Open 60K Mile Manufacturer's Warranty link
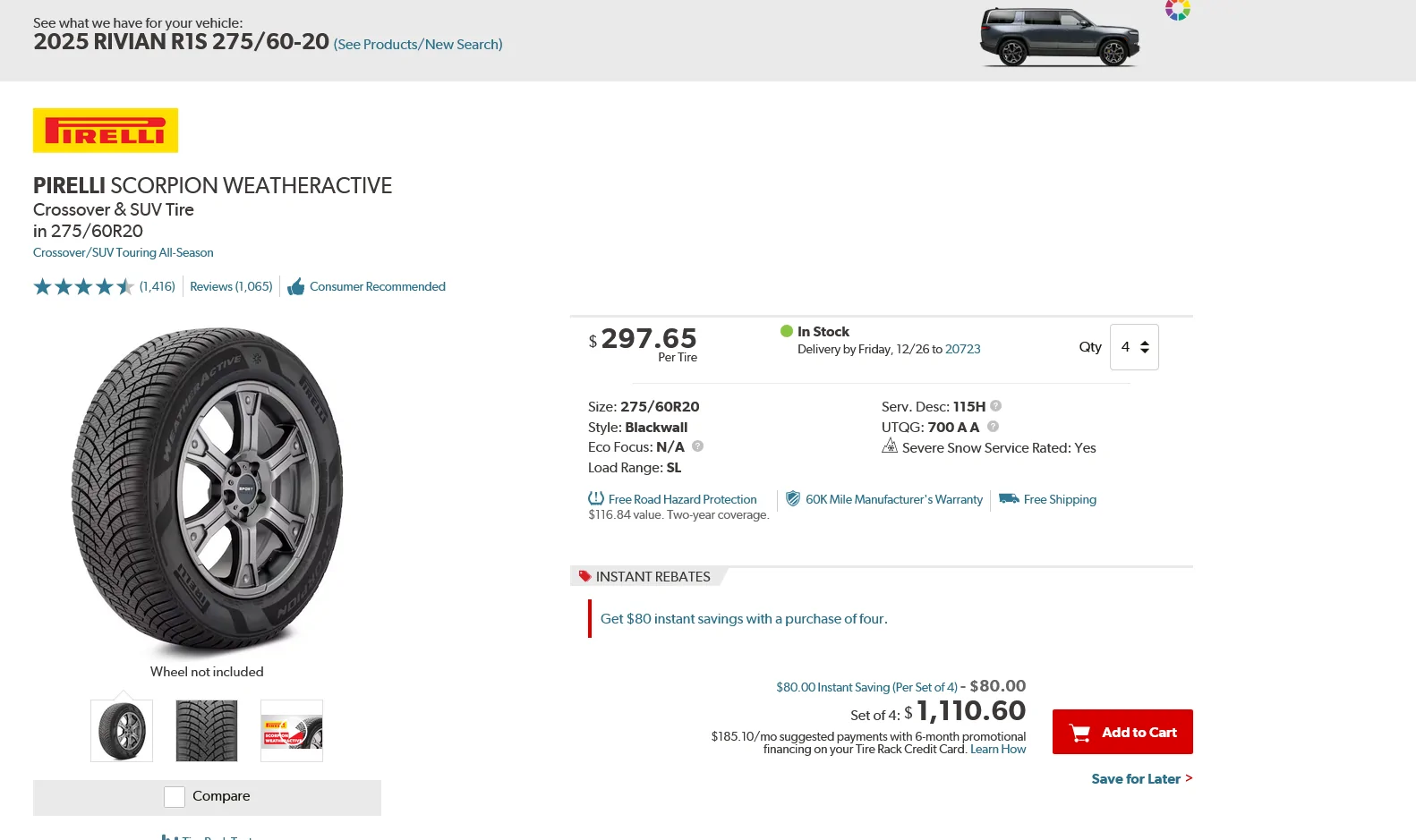Image resolution: width=1416 pixels, height=840 pixels. [x=894, y=499]
